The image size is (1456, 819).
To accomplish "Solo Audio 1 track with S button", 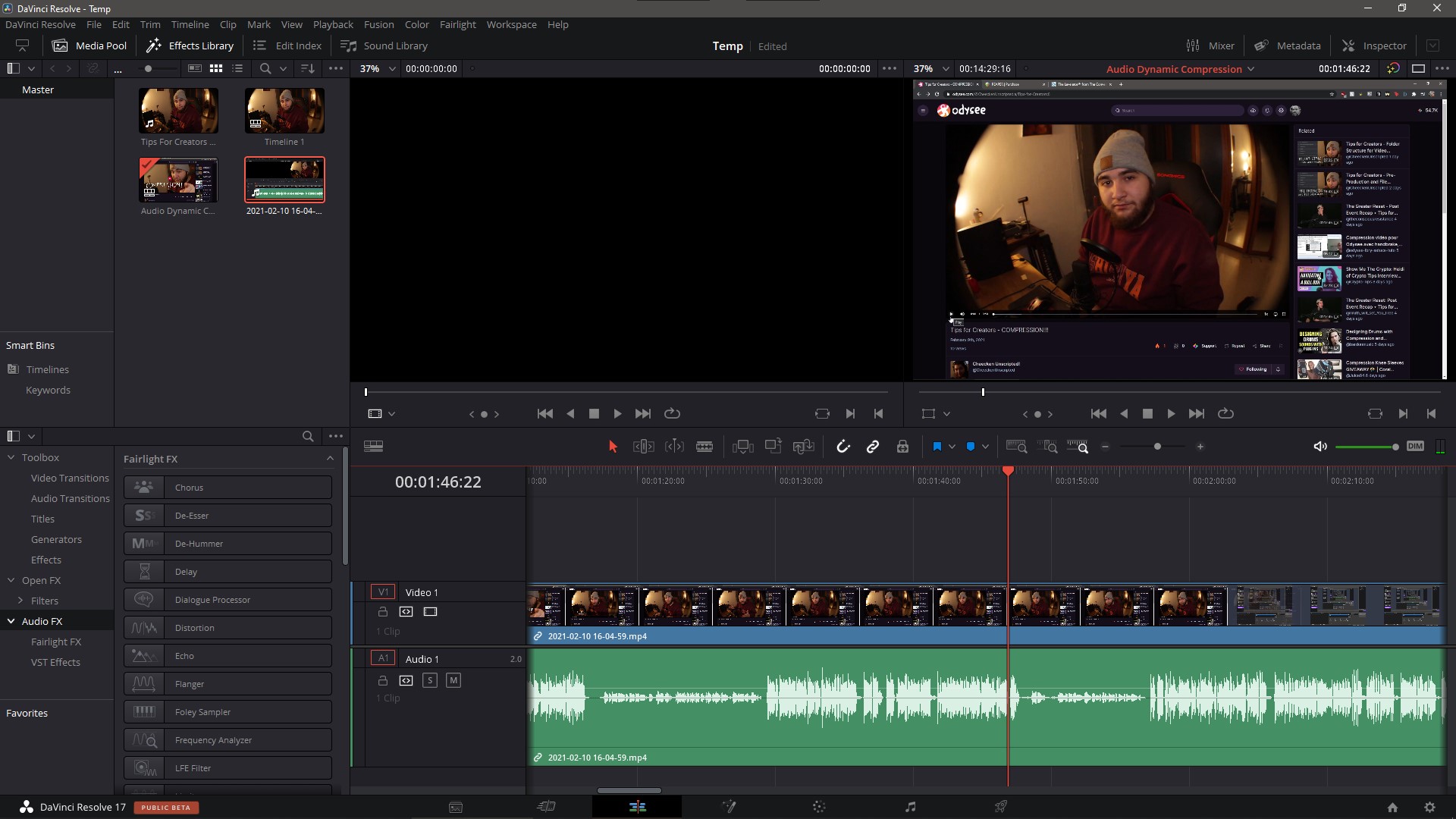I will 430,680.
